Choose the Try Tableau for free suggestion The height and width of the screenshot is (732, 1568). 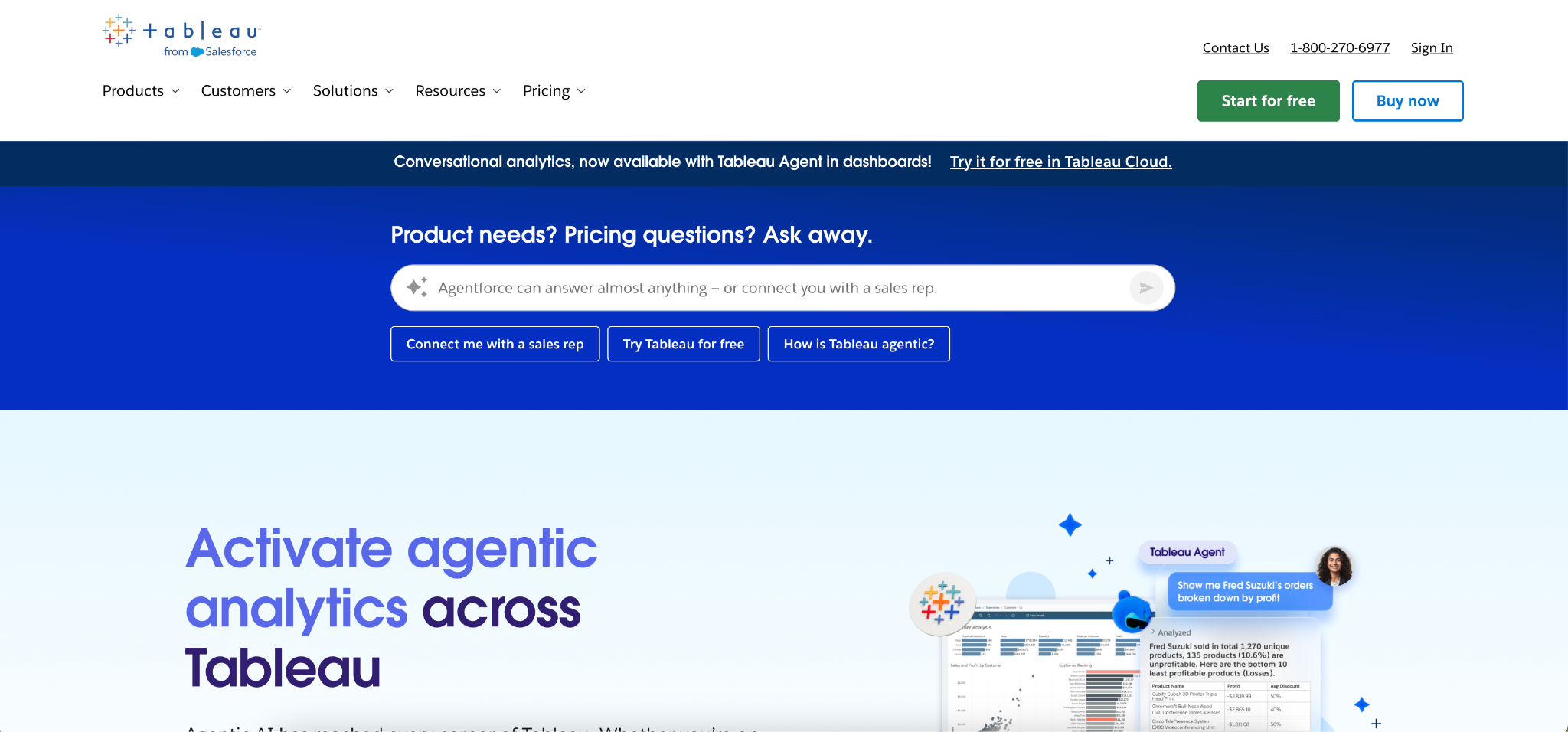click(x=684, y=344)
